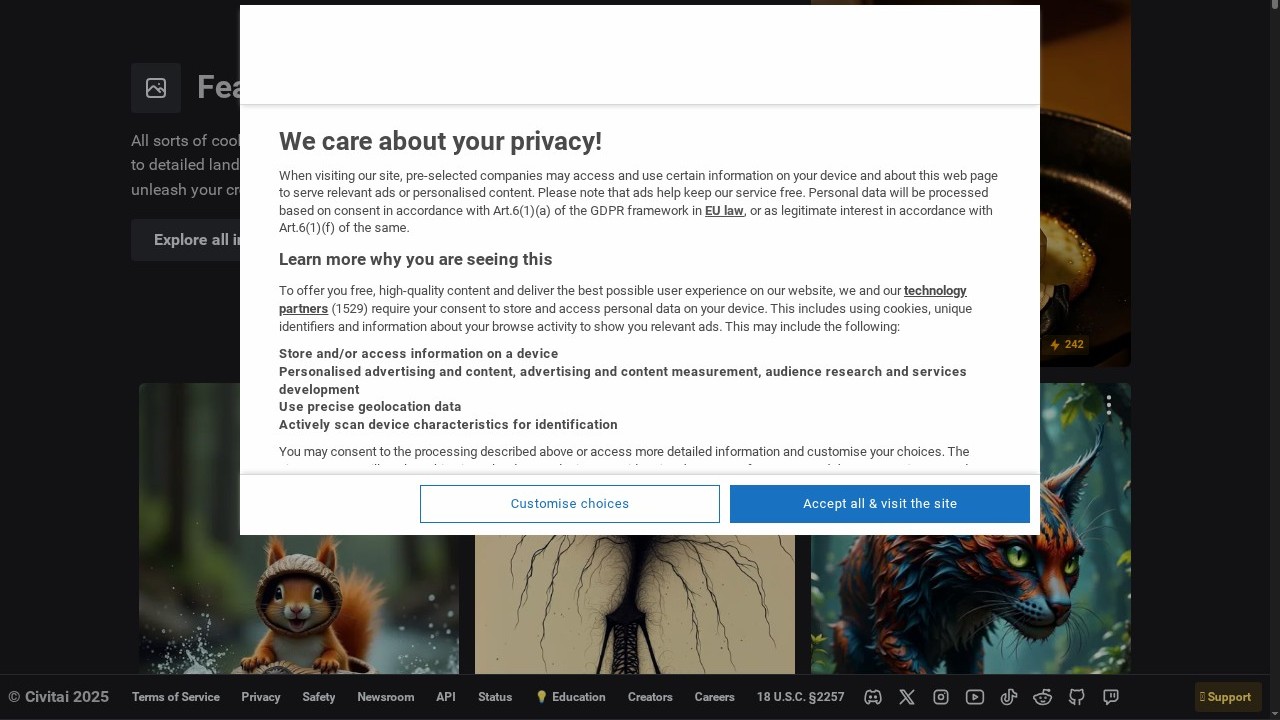Screen dimensions: 1280x720
Task: Open three-dot menu on cat image
Action: tap(1108, 405)
